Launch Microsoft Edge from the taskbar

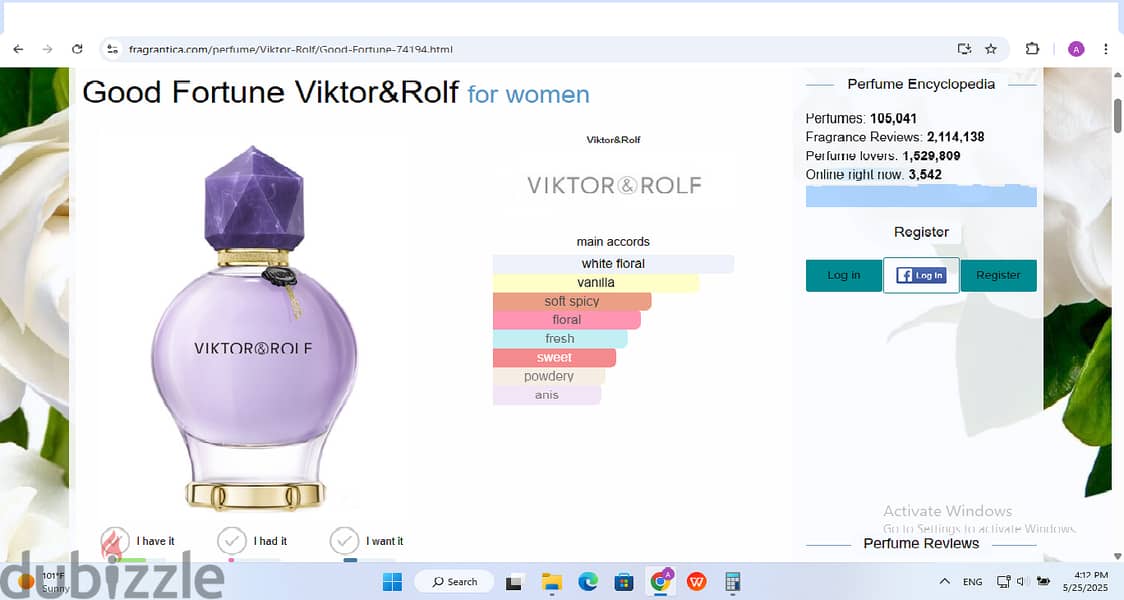point(588,582)
